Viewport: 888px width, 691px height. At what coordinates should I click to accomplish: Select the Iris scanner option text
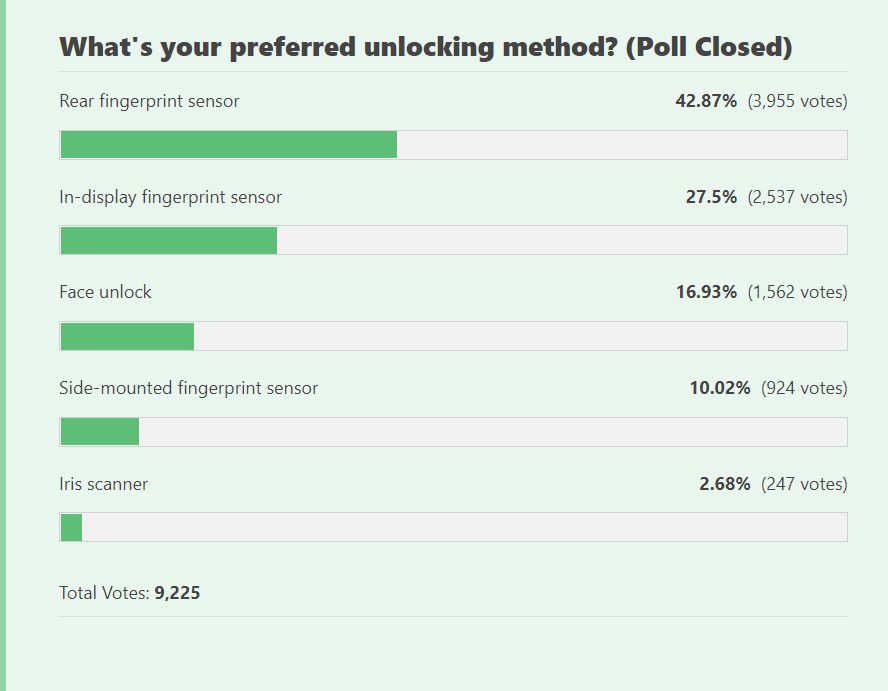click(x=103, y=484)
